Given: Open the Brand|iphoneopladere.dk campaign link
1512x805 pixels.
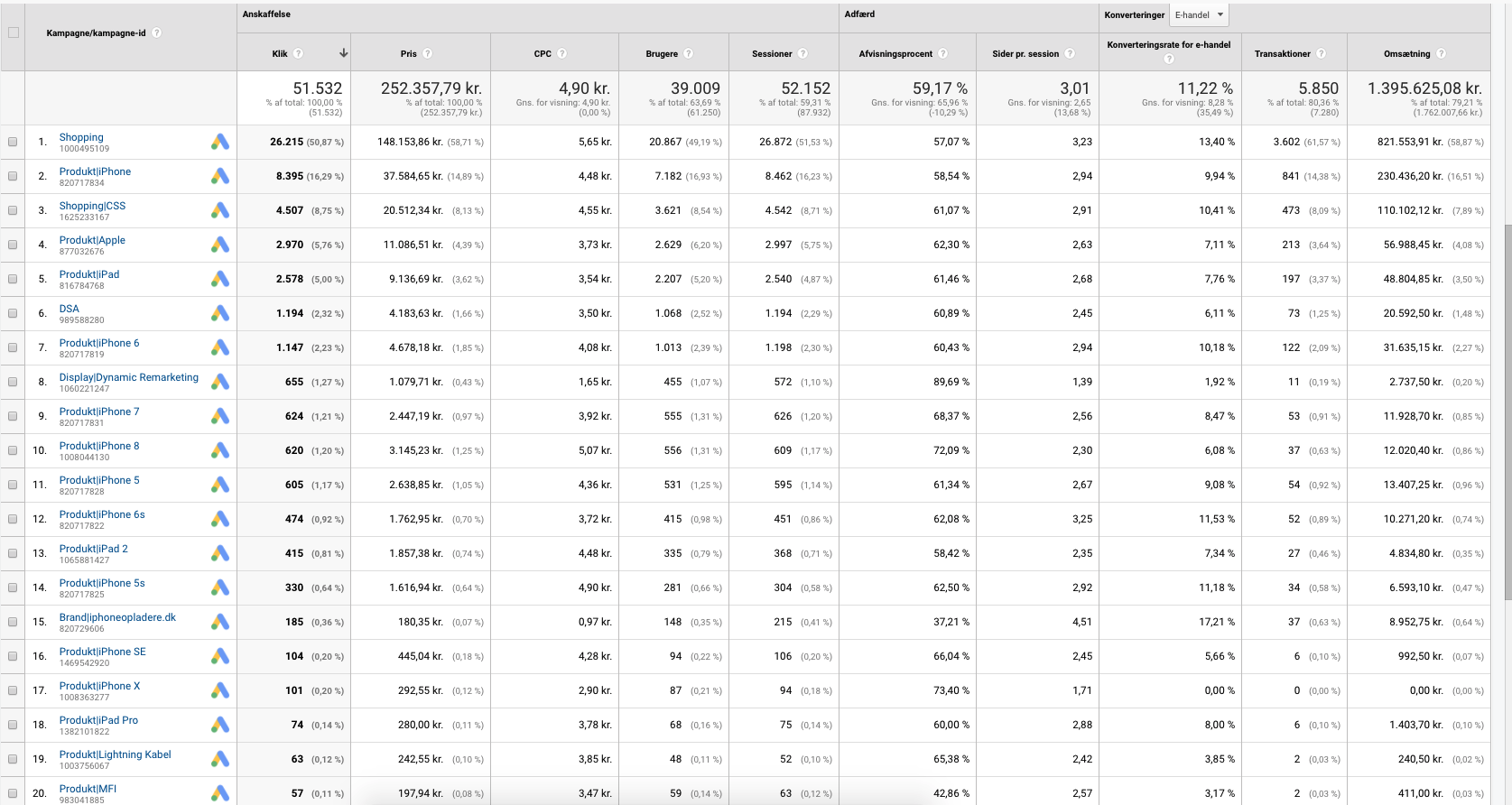Looking at the screenshot, I should (117, 617).
